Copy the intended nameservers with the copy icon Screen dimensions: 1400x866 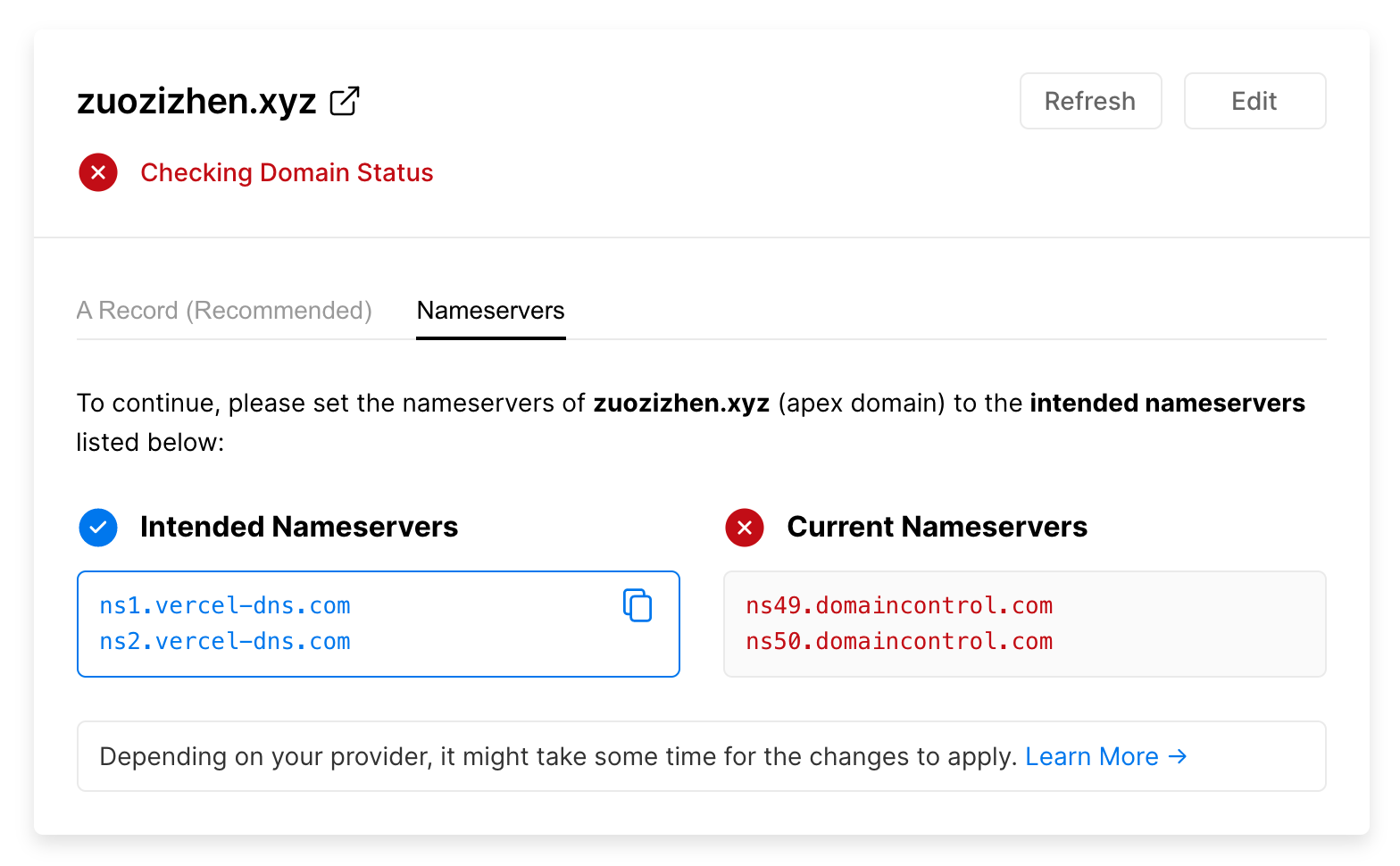coord(637,605)
